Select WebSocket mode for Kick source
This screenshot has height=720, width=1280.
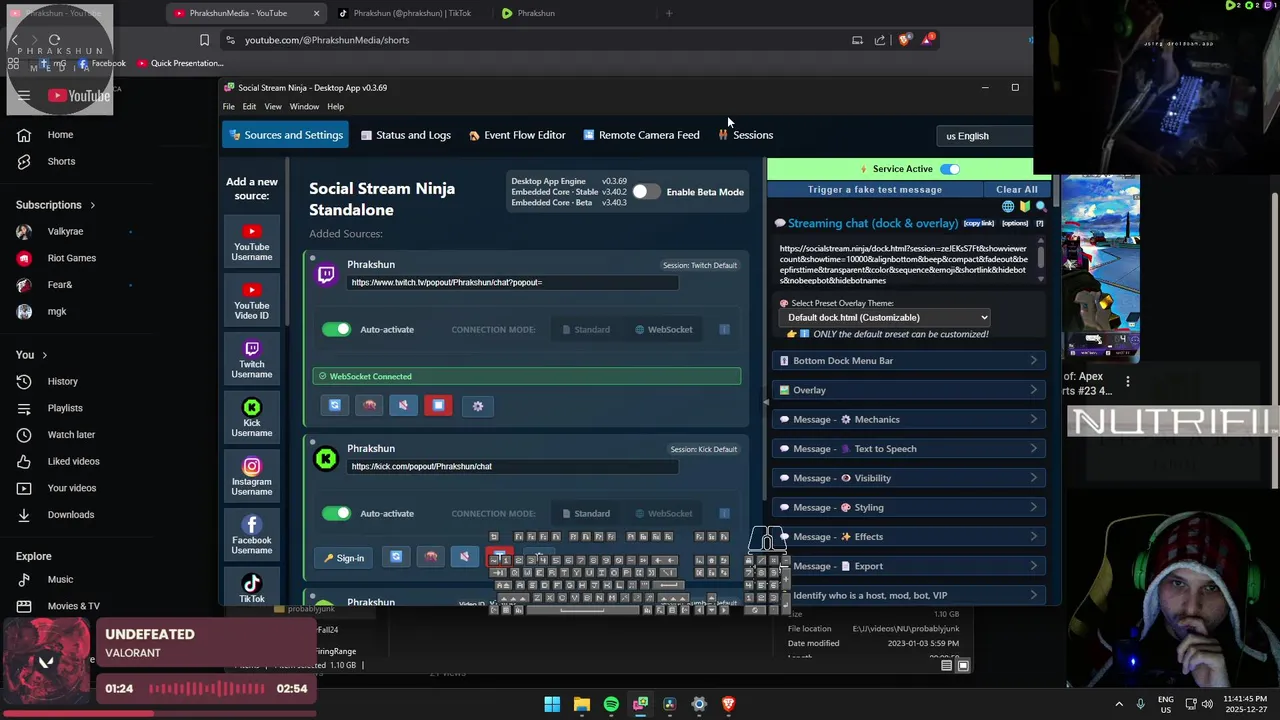(x=664, y=513)
